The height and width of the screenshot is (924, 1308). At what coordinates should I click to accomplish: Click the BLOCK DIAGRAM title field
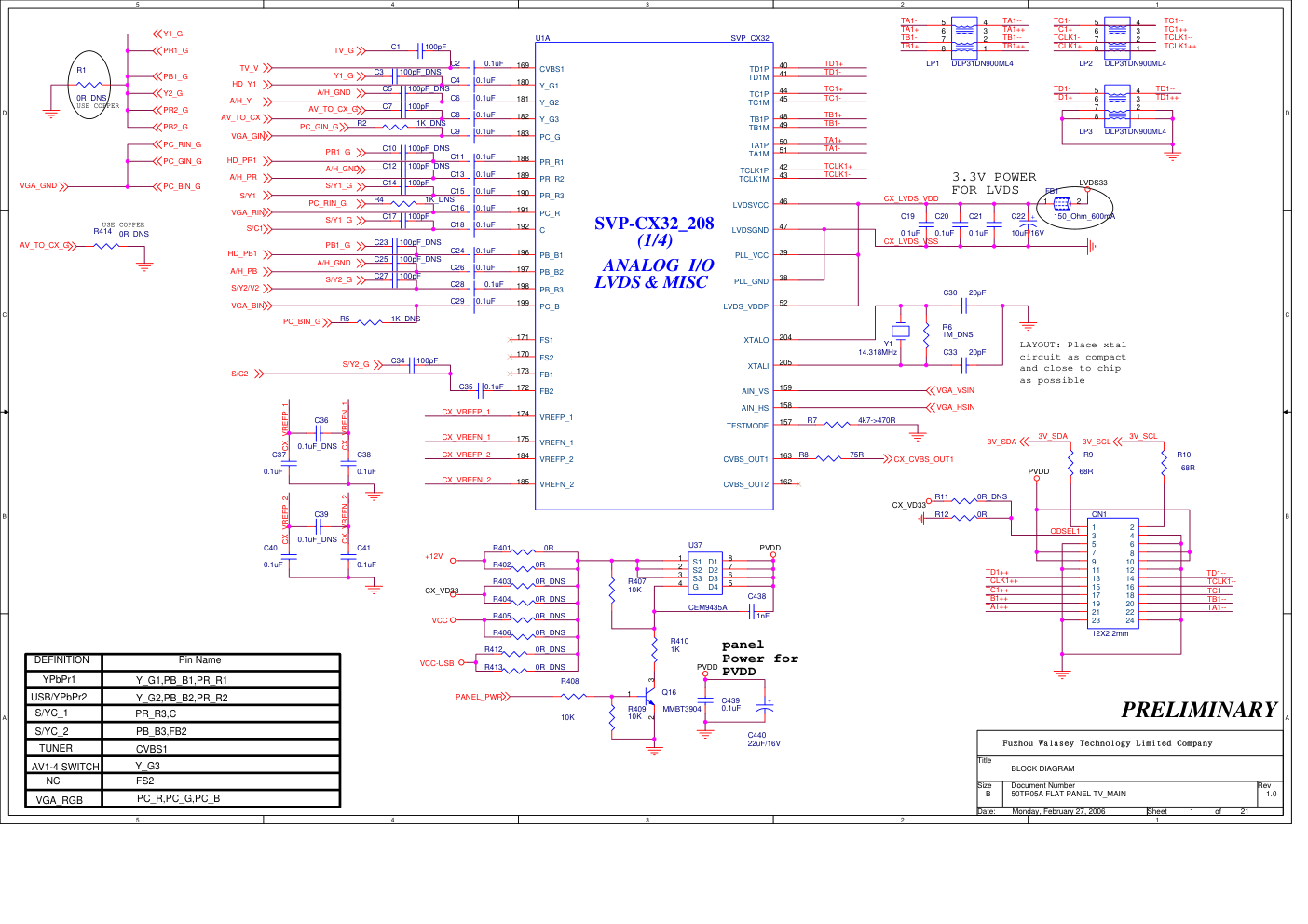[1042, 768]
